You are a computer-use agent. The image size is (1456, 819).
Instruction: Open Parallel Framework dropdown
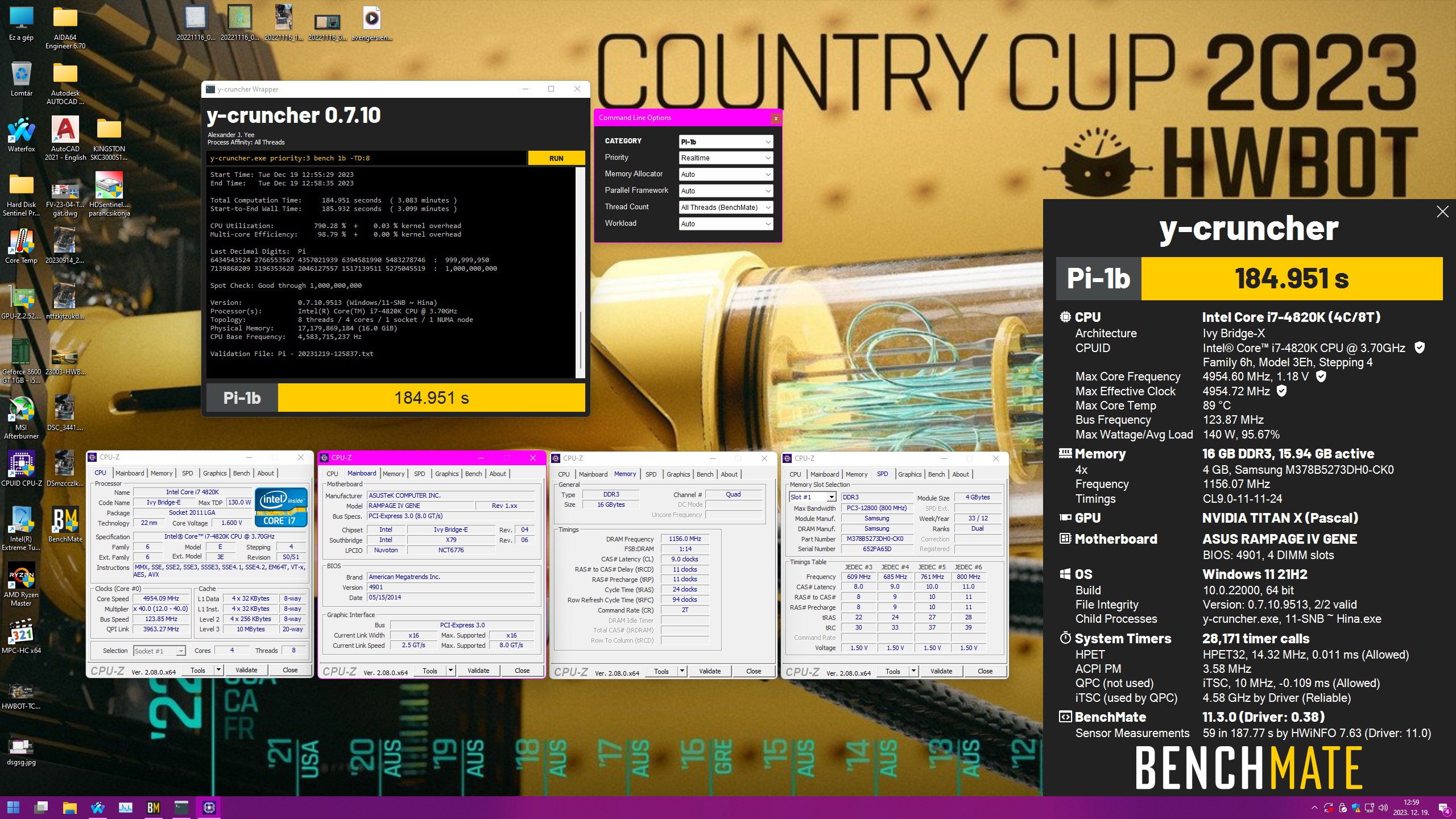point(726,191)
